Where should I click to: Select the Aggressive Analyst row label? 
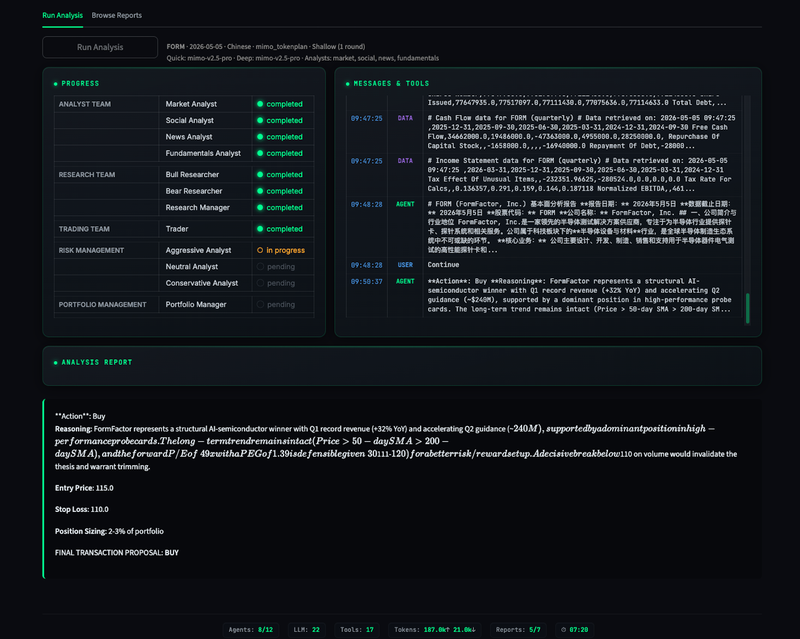[x=198, y=250]
